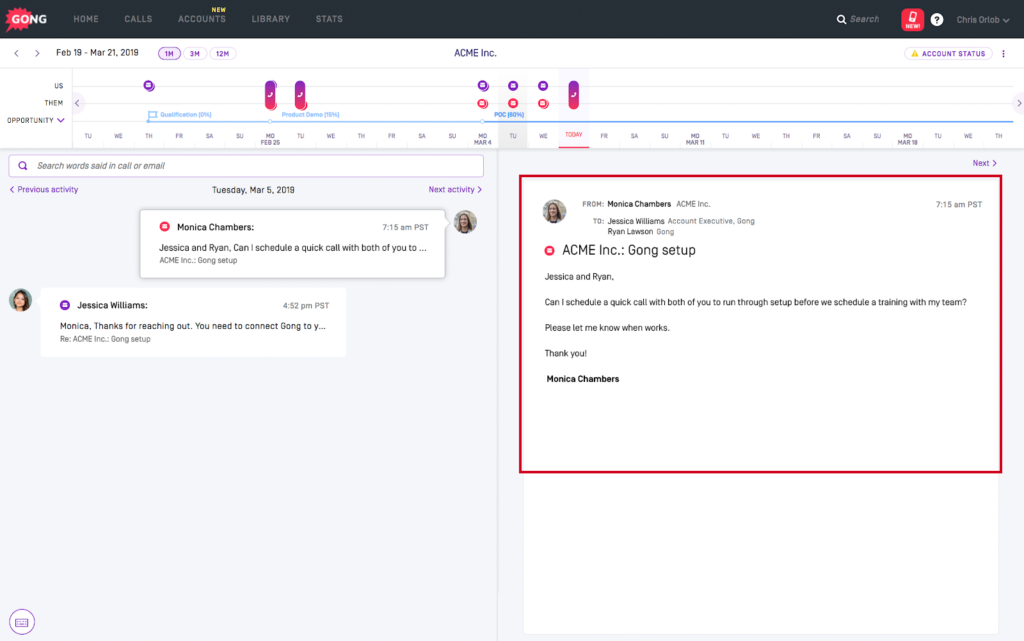The width and height of the screenshot is (1024, 641).
Task: Click the right chevron to scroll the timeline
Action: coord(1019,101)
